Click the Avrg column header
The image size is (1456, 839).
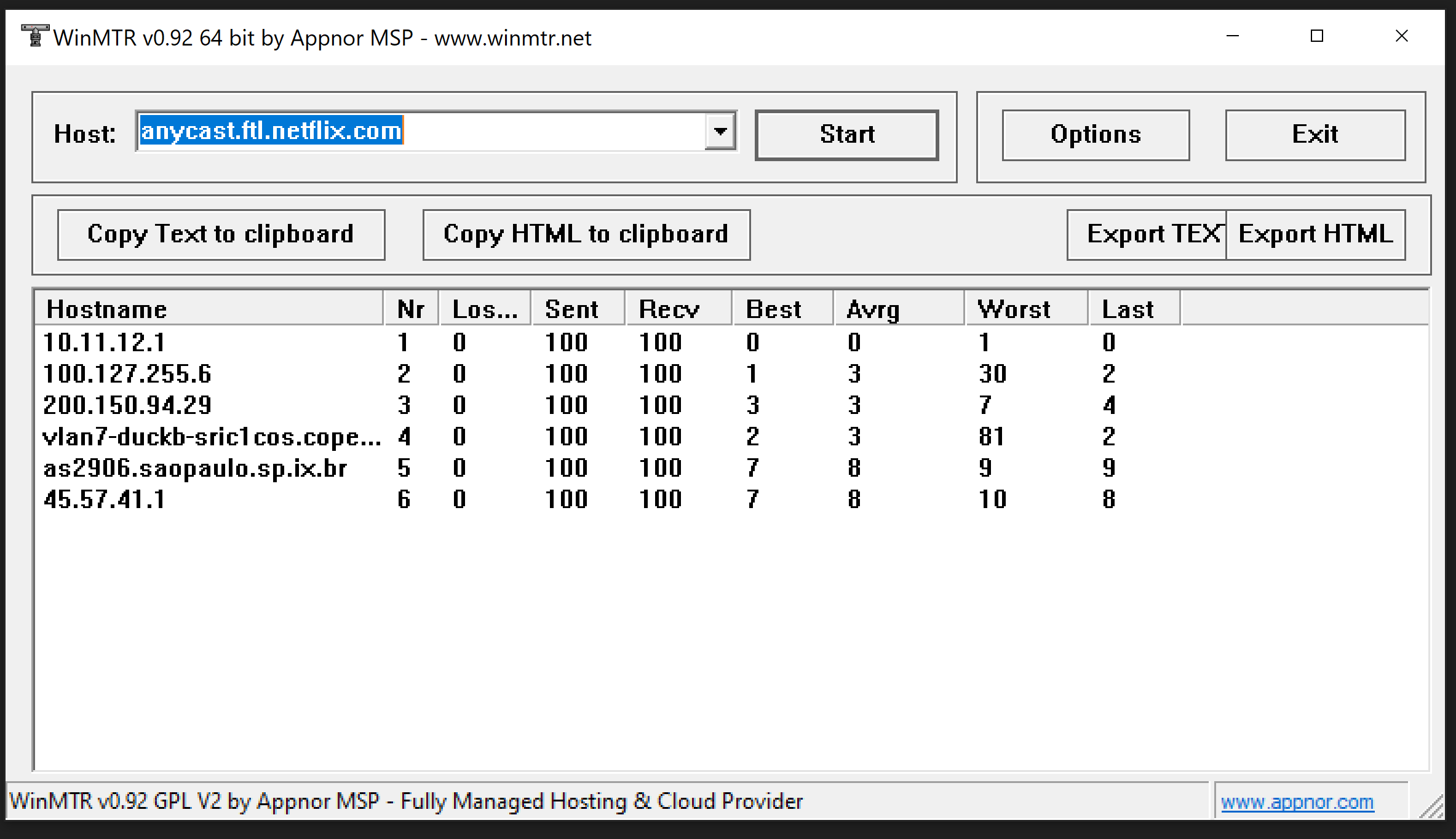click(899, 309)
